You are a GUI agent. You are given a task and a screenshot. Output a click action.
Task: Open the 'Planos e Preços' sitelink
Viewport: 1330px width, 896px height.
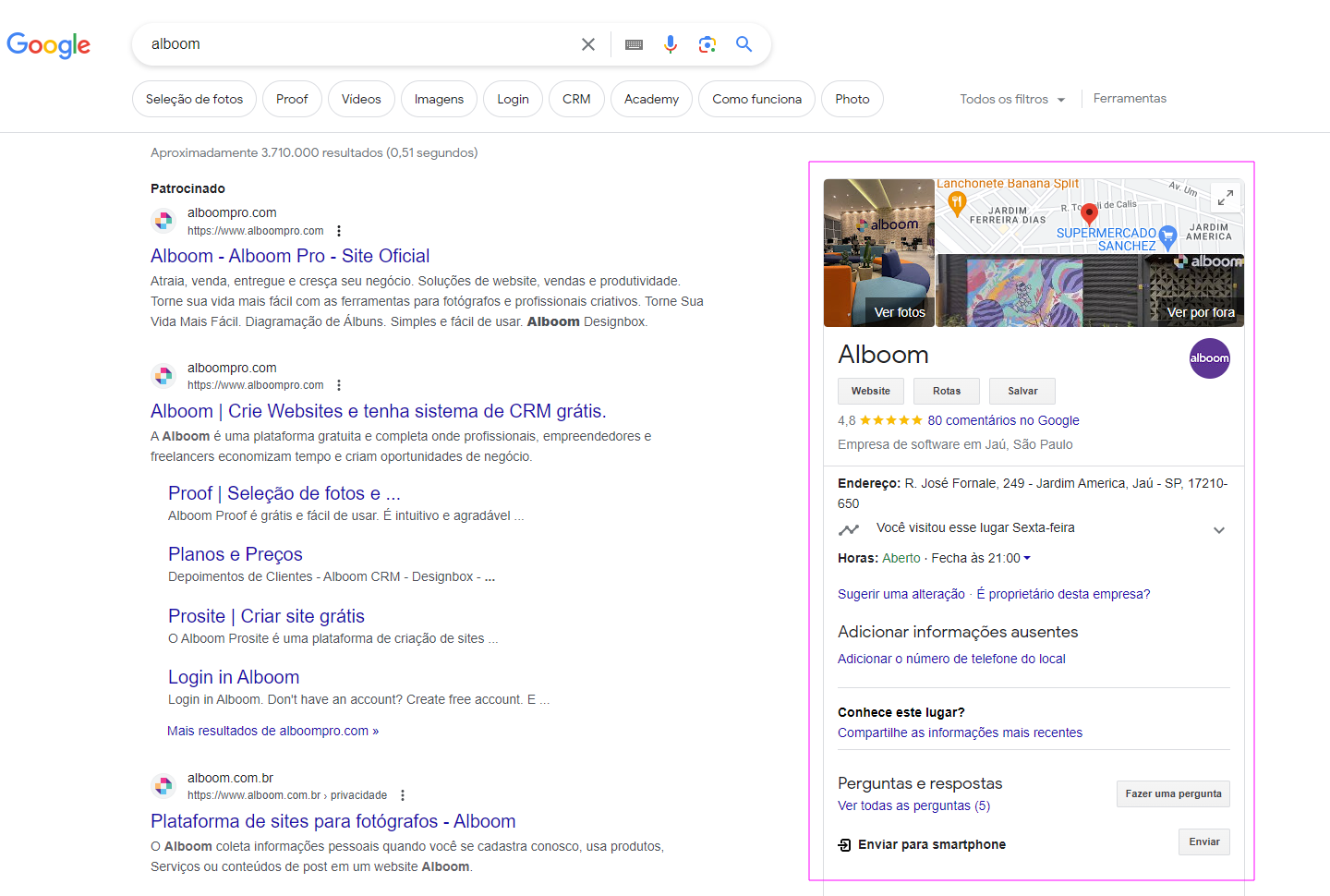(x=236, y=554)
